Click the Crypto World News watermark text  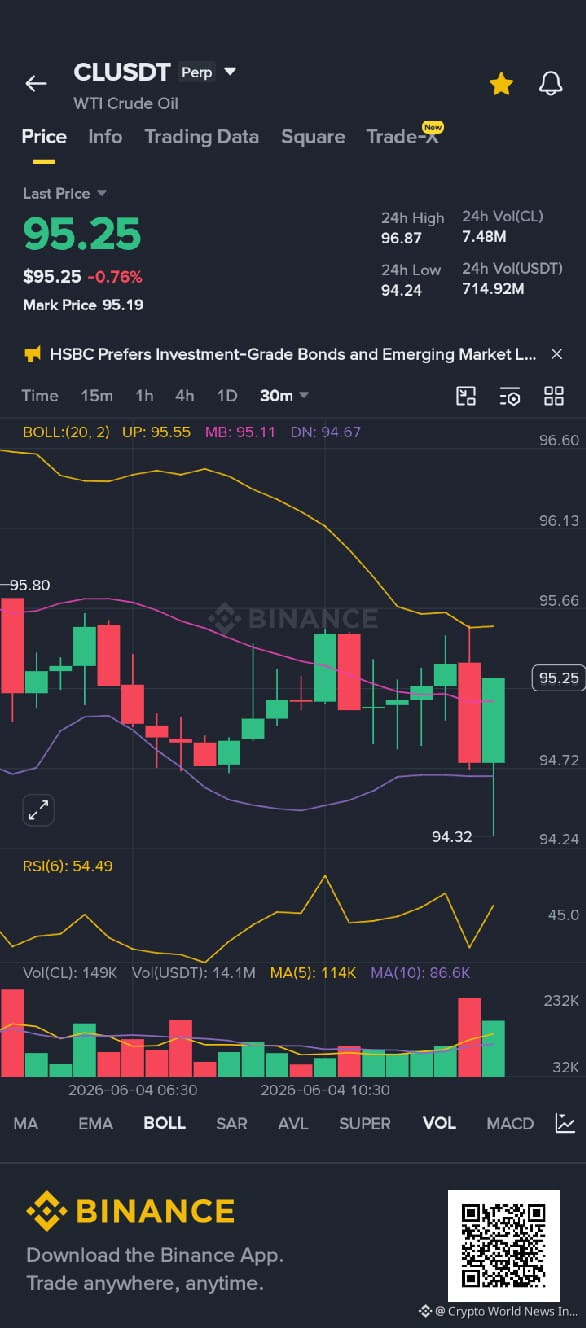(x=505, y=1310)
